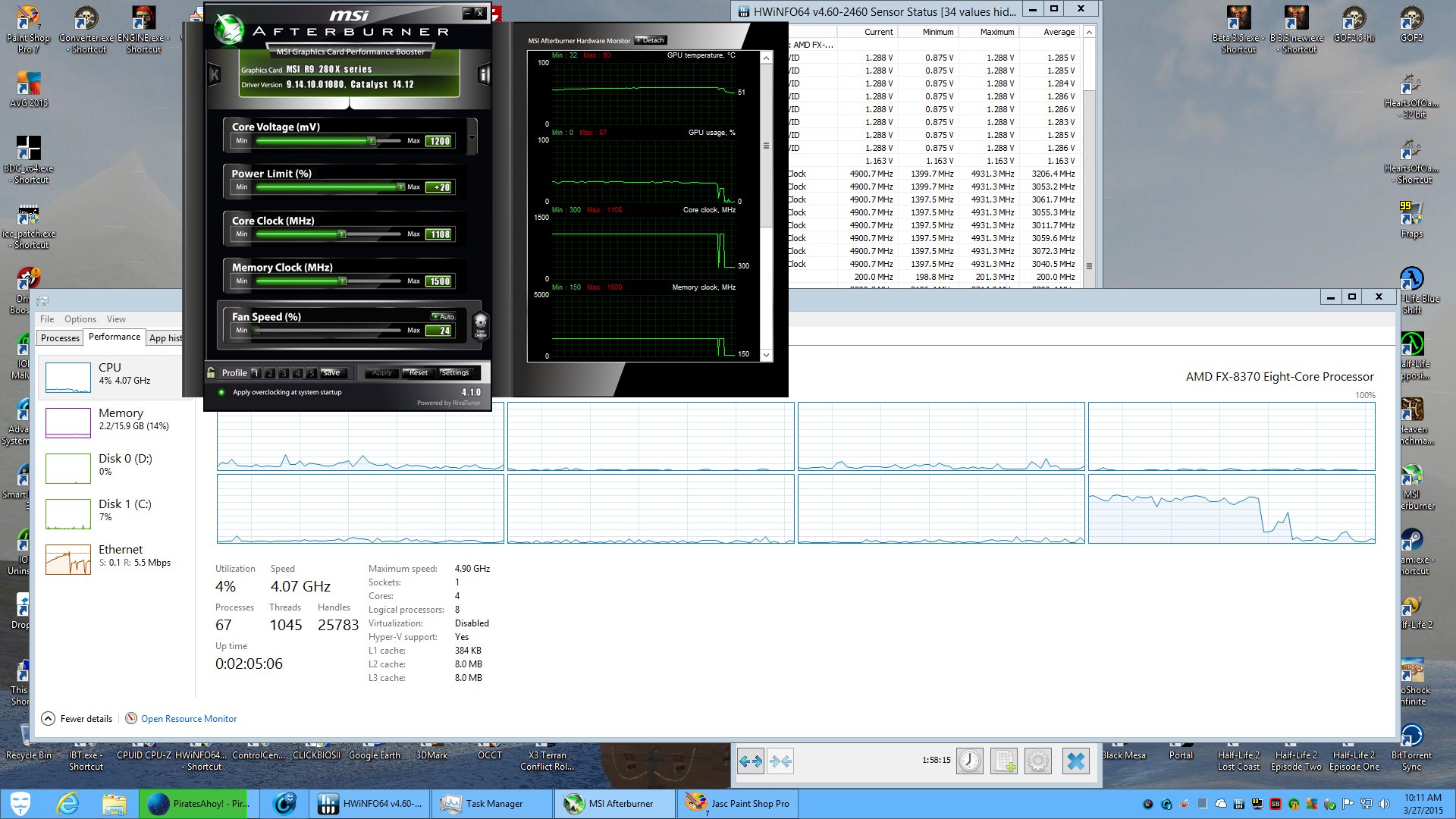
Task: Open Task Manager View menu
Action: (116, 319)
